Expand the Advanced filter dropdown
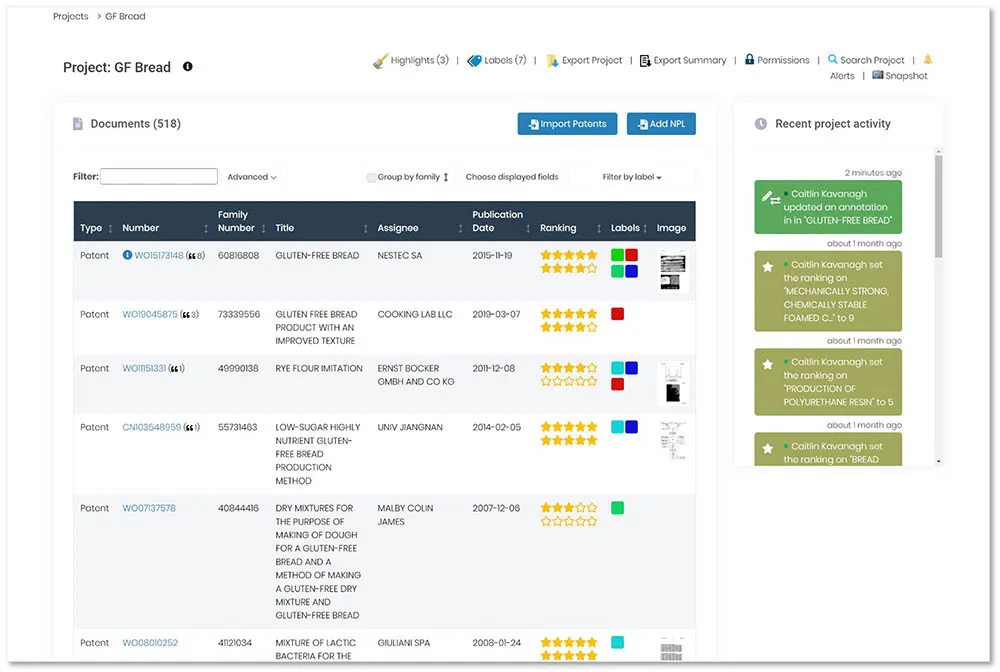This screenshot has width=1000, height=672. point(252,177)
